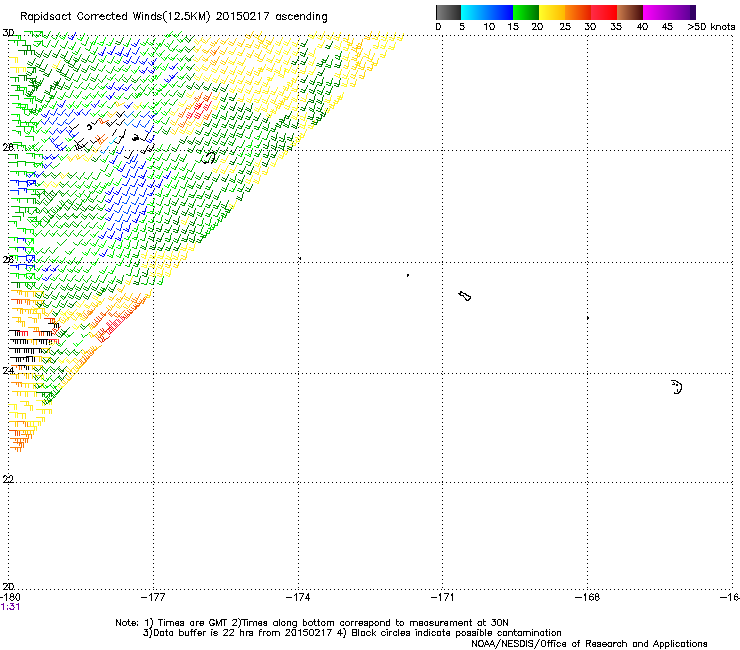Click the latitude axis label '30'

point(8,33)
